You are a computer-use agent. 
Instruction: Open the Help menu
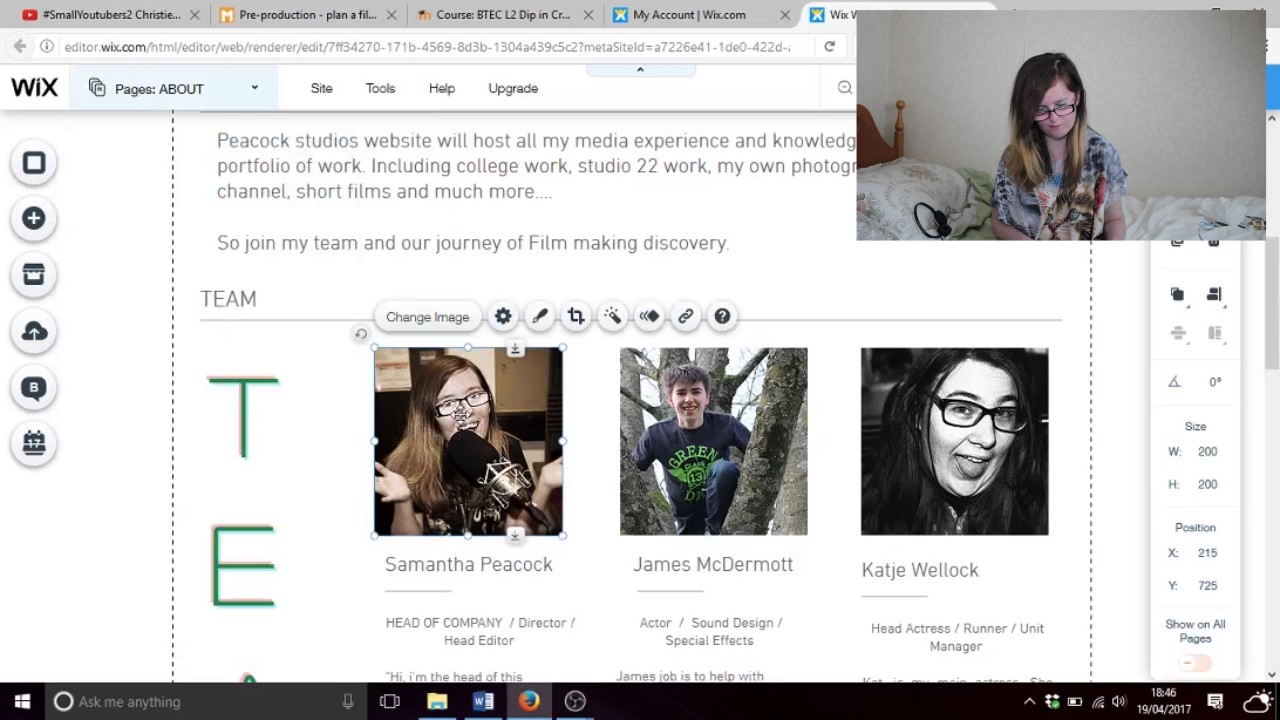tap(442, 88)
